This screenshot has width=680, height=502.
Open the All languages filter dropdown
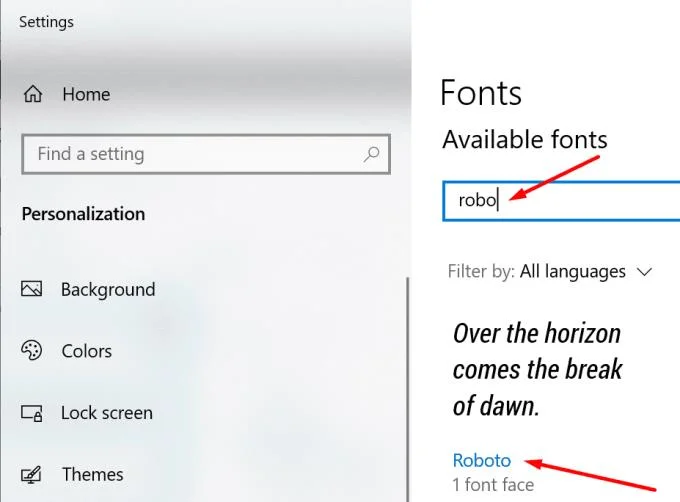coord(572,271)
